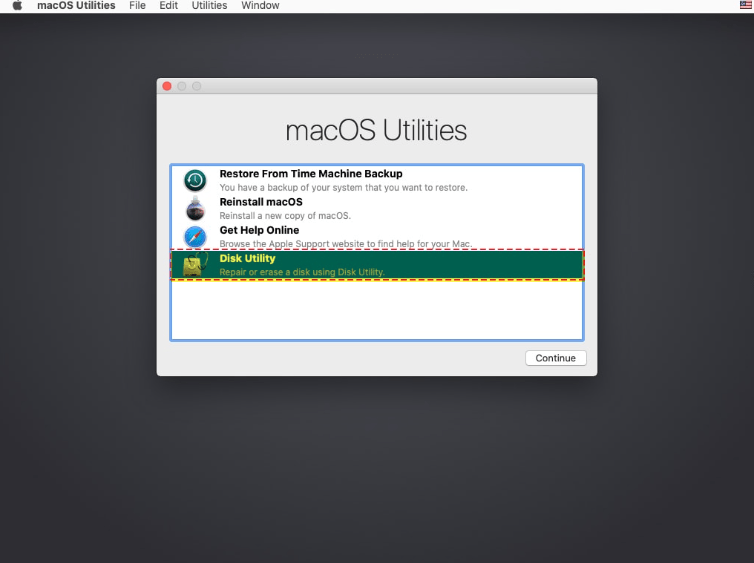
Task: Click the Time Machine clock icon
Action: pos(195,180)
